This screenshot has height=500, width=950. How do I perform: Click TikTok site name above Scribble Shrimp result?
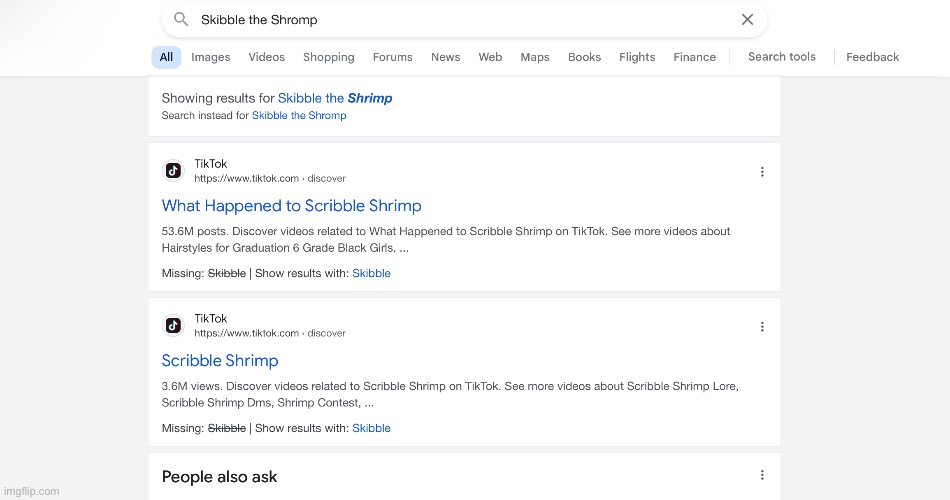tap(210, 318)
